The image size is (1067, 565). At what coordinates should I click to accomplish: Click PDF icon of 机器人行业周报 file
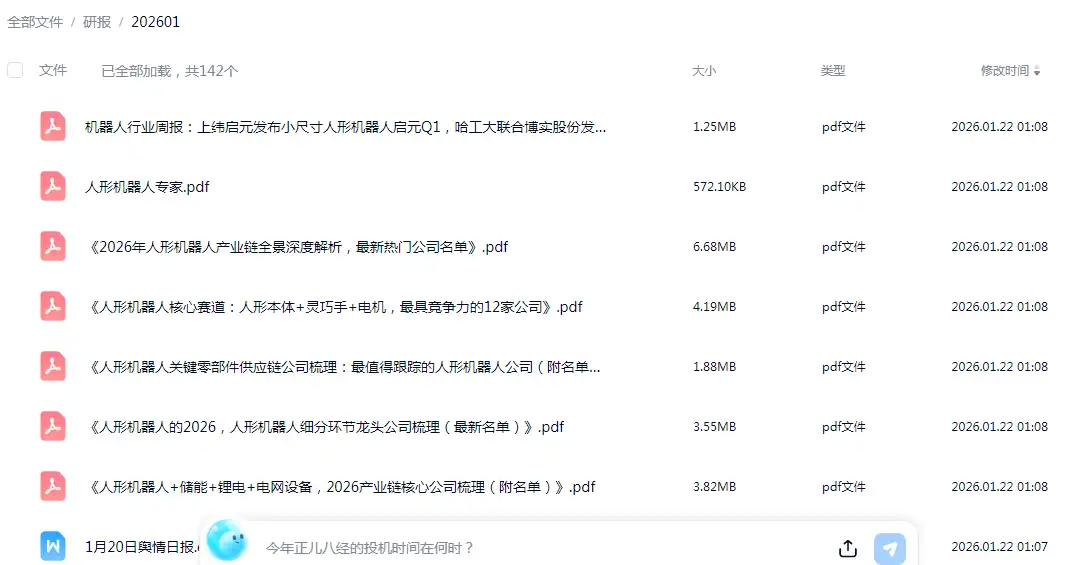coord(53,126)
